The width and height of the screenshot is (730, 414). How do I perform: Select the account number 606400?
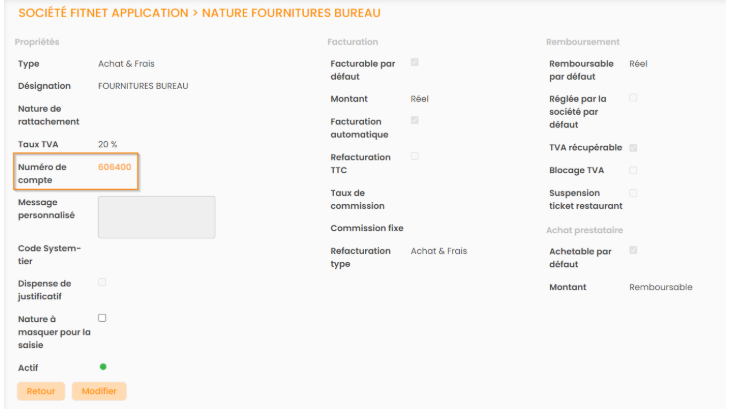114,167
